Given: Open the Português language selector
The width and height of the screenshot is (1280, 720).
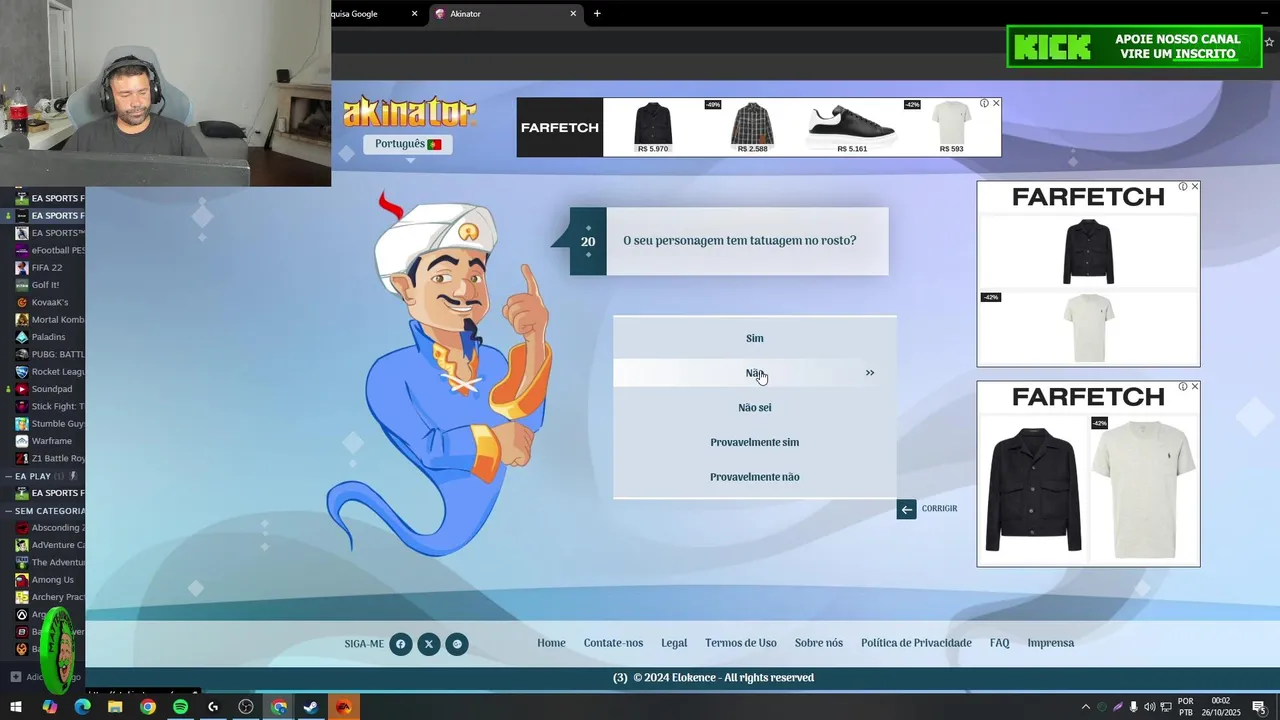Looking at the screenshot, I should [408, 144].
